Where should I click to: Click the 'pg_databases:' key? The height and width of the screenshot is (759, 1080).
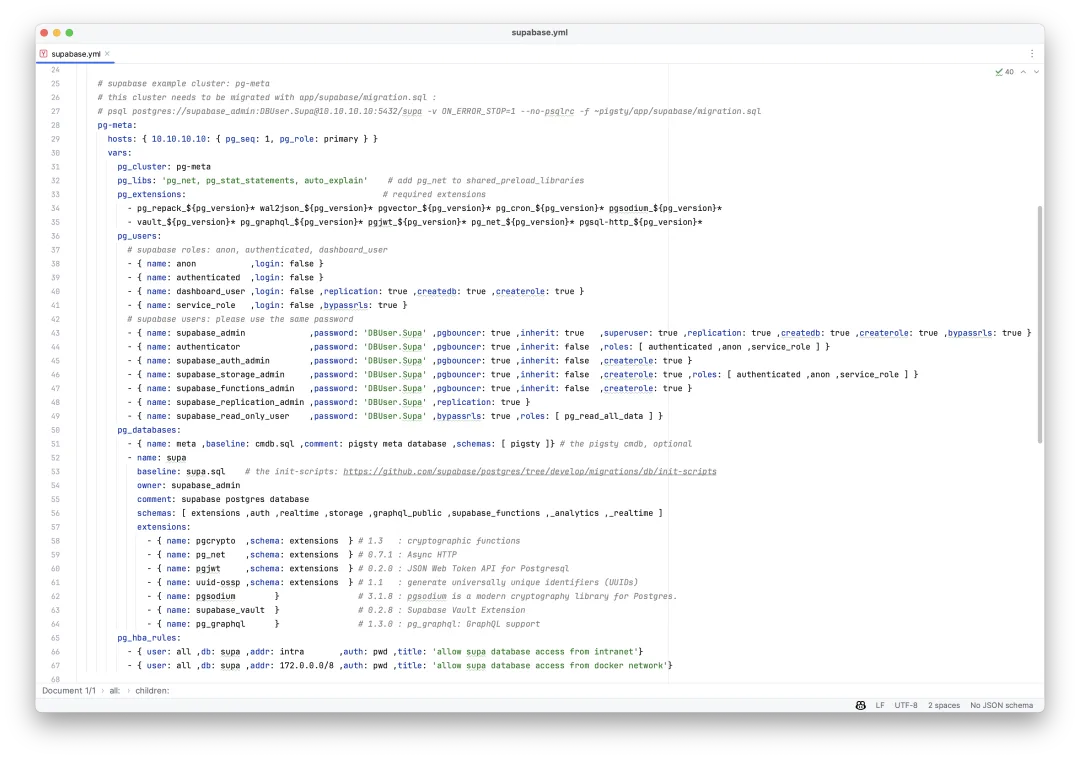pos(149,430)
